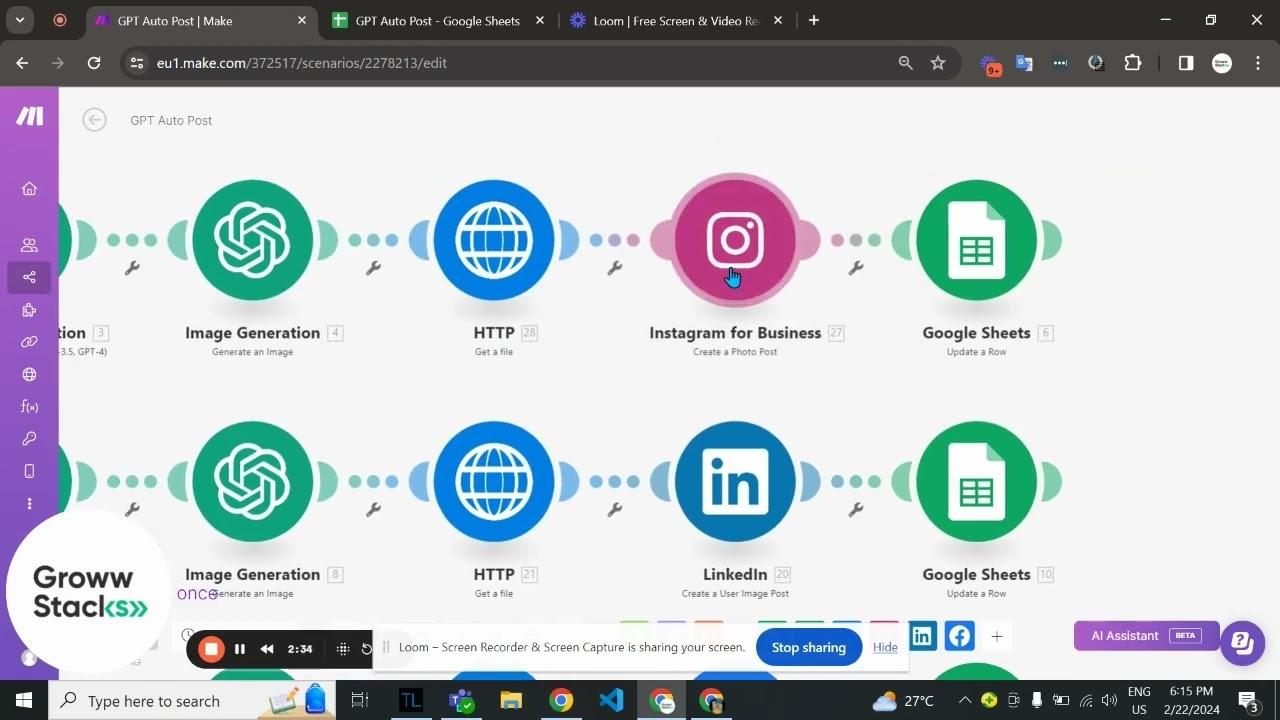Open the Google Sheets module numbered 6

coord(976,240)
